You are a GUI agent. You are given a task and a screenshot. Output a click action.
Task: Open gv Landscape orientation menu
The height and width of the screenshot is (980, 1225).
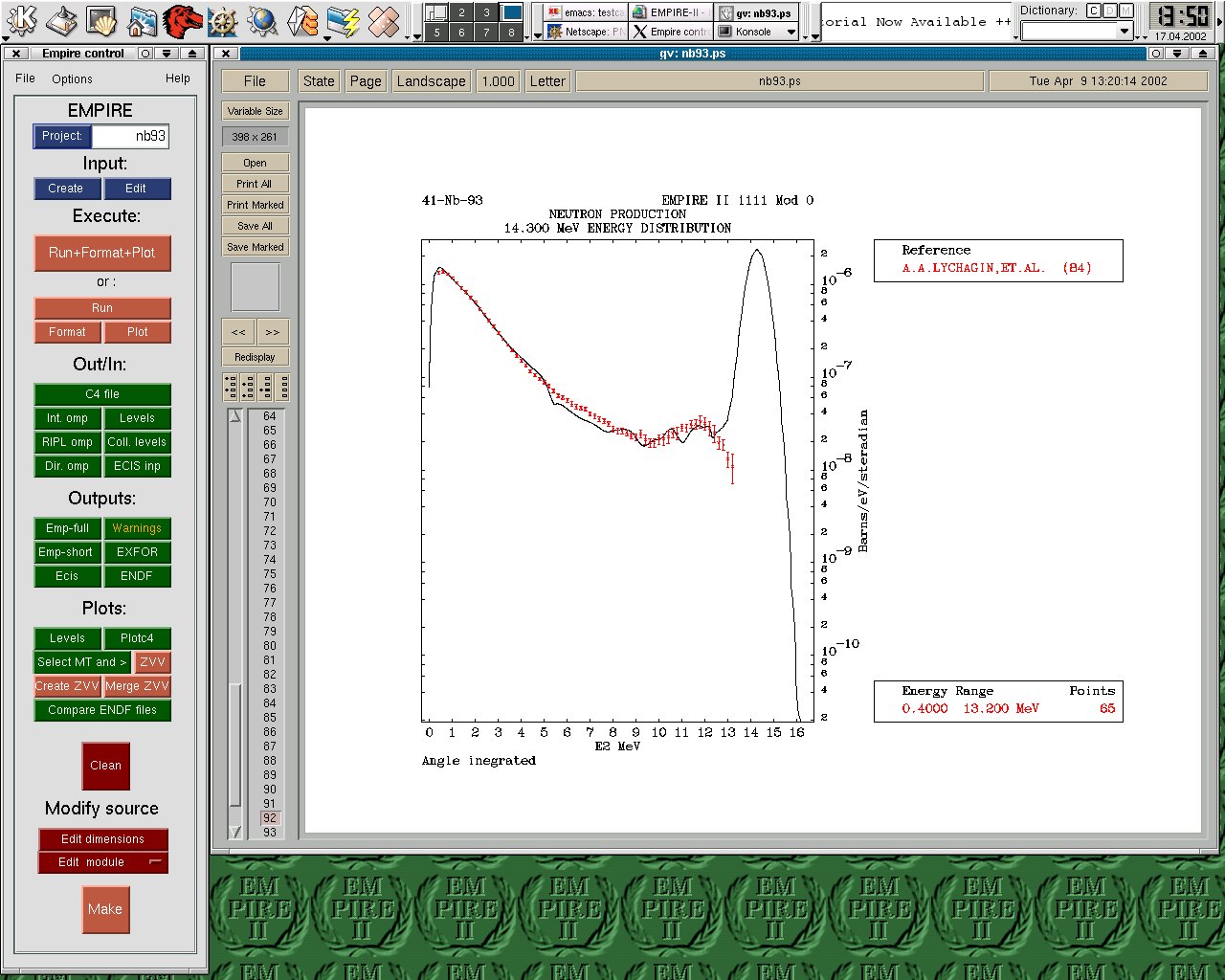pyautogui.click(x=431, y=81)
